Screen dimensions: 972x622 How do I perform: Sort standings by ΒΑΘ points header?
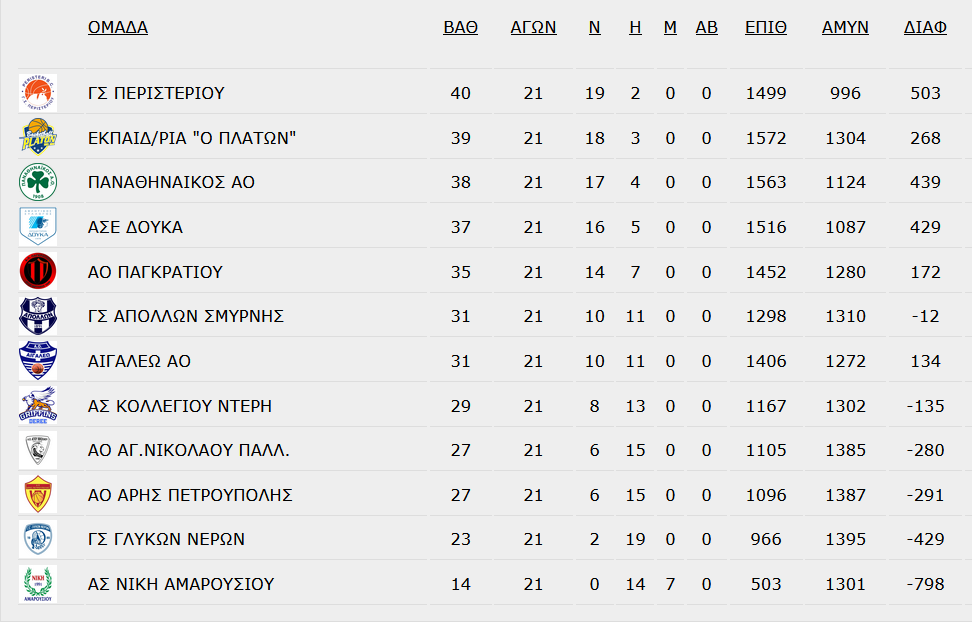click(x=461, y=27)
